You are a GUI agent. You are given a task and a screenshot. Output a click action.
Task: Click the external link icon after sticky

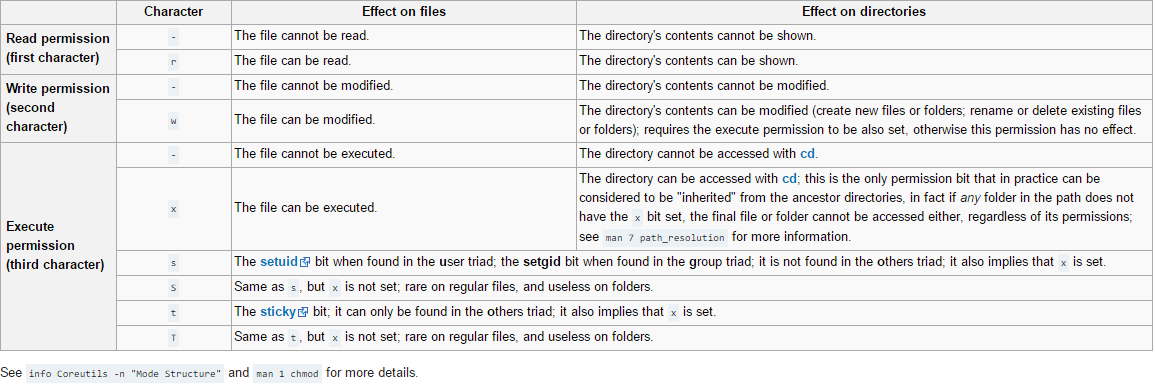coord(302,313)
